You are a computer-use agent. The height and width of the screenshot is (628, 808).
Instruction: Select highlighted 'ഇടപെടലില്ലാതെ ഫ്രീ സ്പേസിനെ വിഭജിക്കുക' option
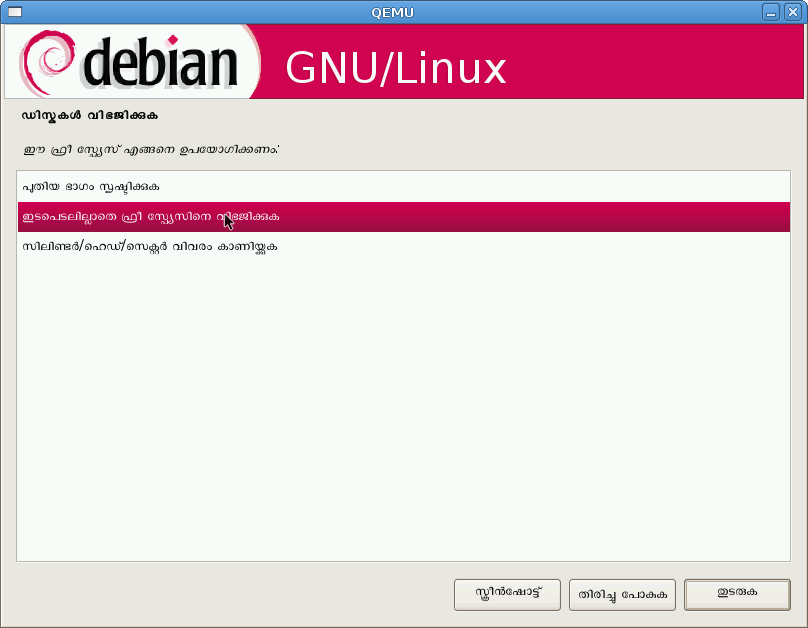pyautogui.click(x=151, y=216)
